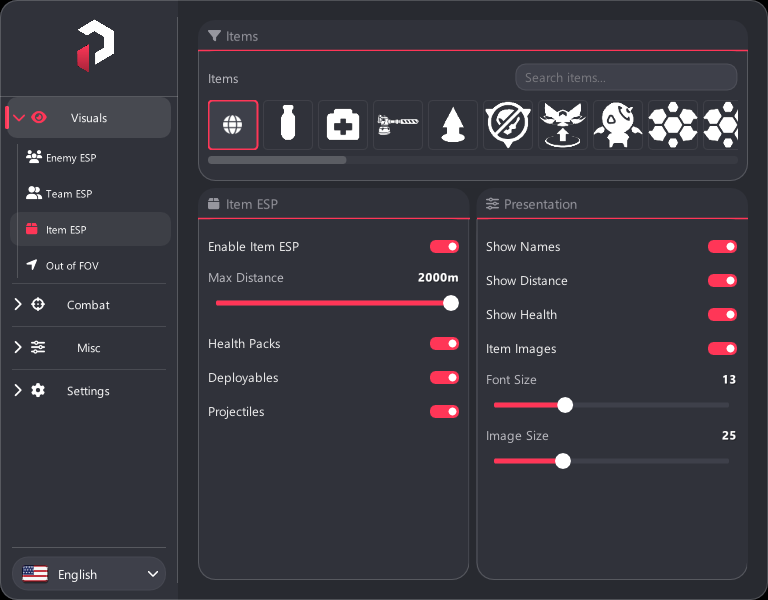Expand the Misc section chevron
Viewport: 768px width, 600px height.
pyautogui.click(x=18, y=347)
